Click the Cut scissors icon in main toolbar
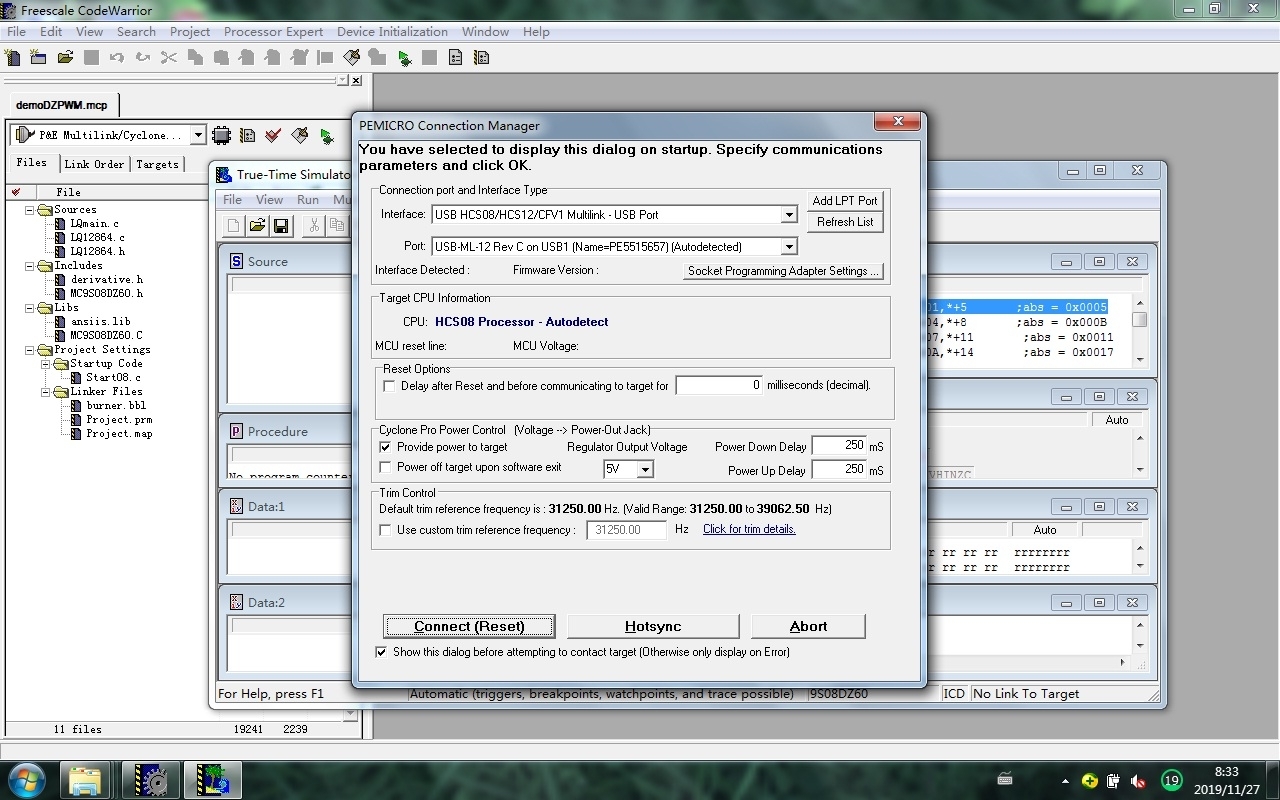Image resolution: width=1280 pixels, height=800 pixels. [169, 58]
